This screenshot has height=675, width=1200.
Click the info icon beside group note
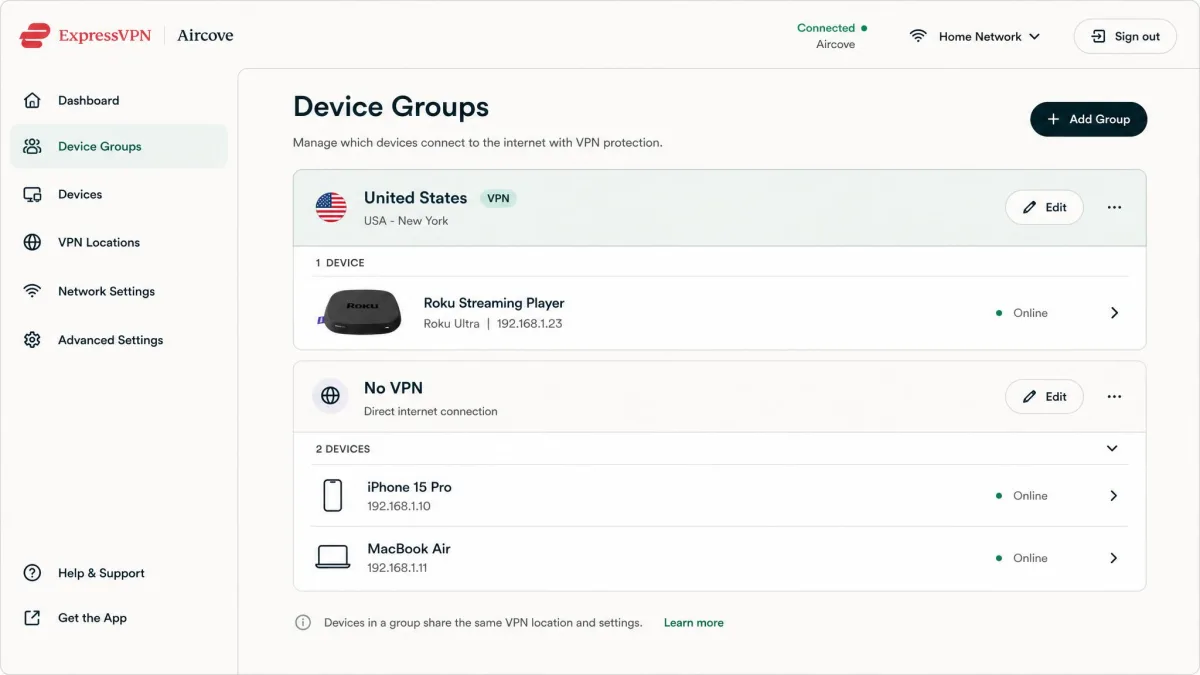tap(303, 622)
